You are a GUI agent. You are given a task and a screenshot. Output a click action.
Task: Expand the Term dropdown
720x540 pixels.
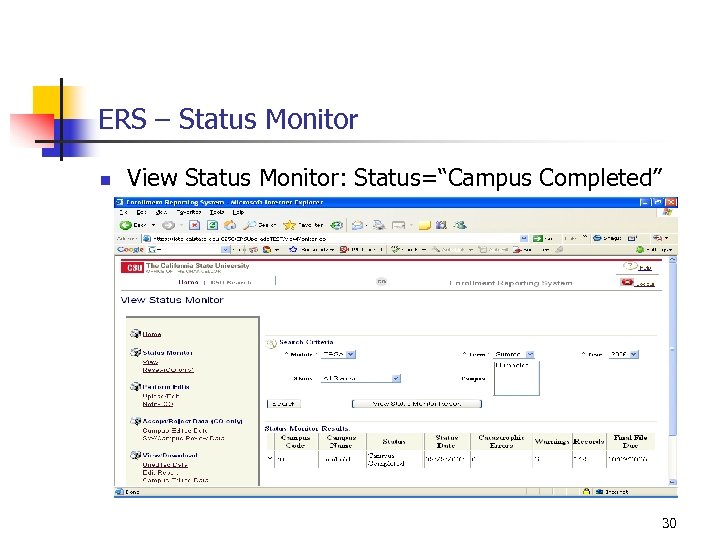click(530, 354)
